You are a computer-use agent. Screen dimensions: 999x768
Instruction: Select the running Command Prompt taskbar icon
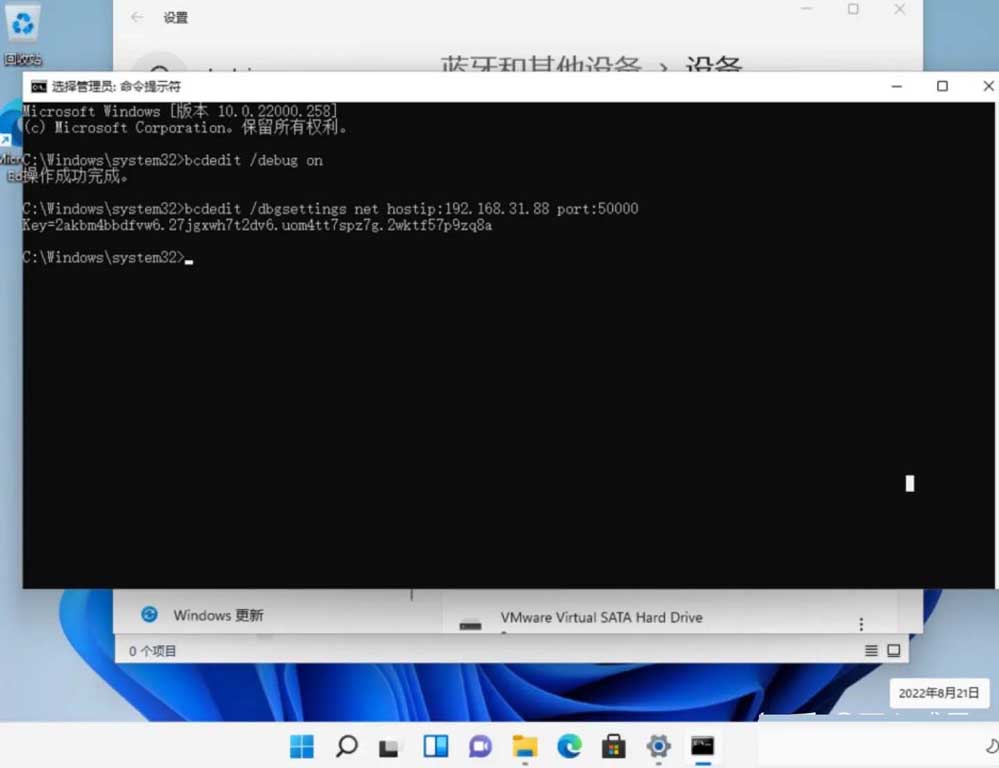pos(702,746)
